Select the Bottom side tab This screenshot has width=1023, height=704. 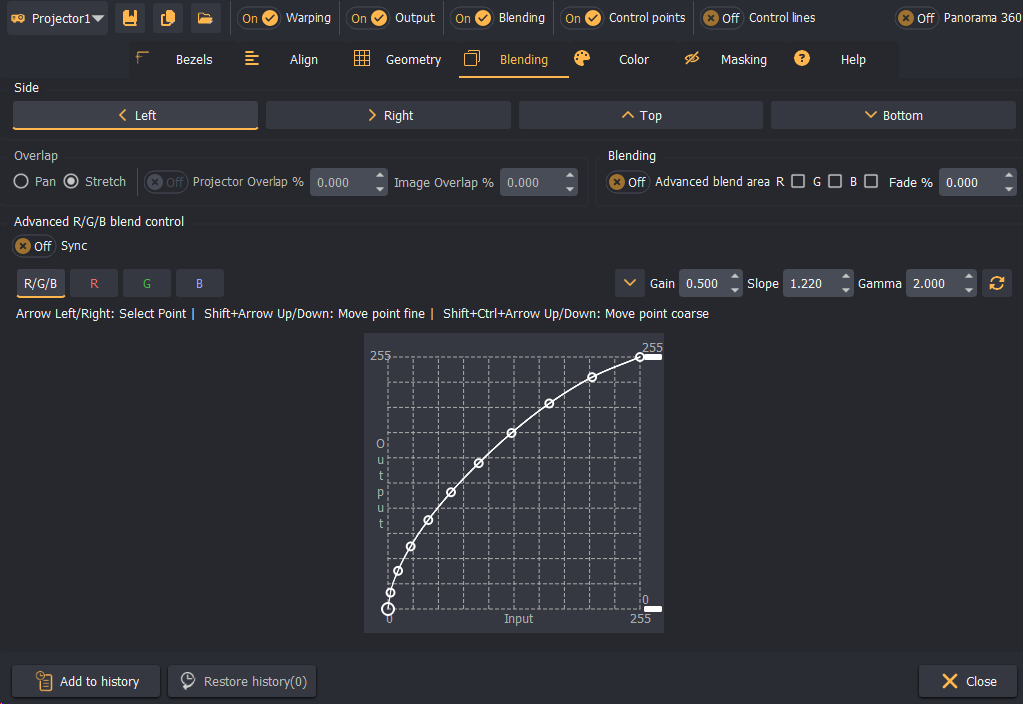pyautogui.click(x=893, y=115)
